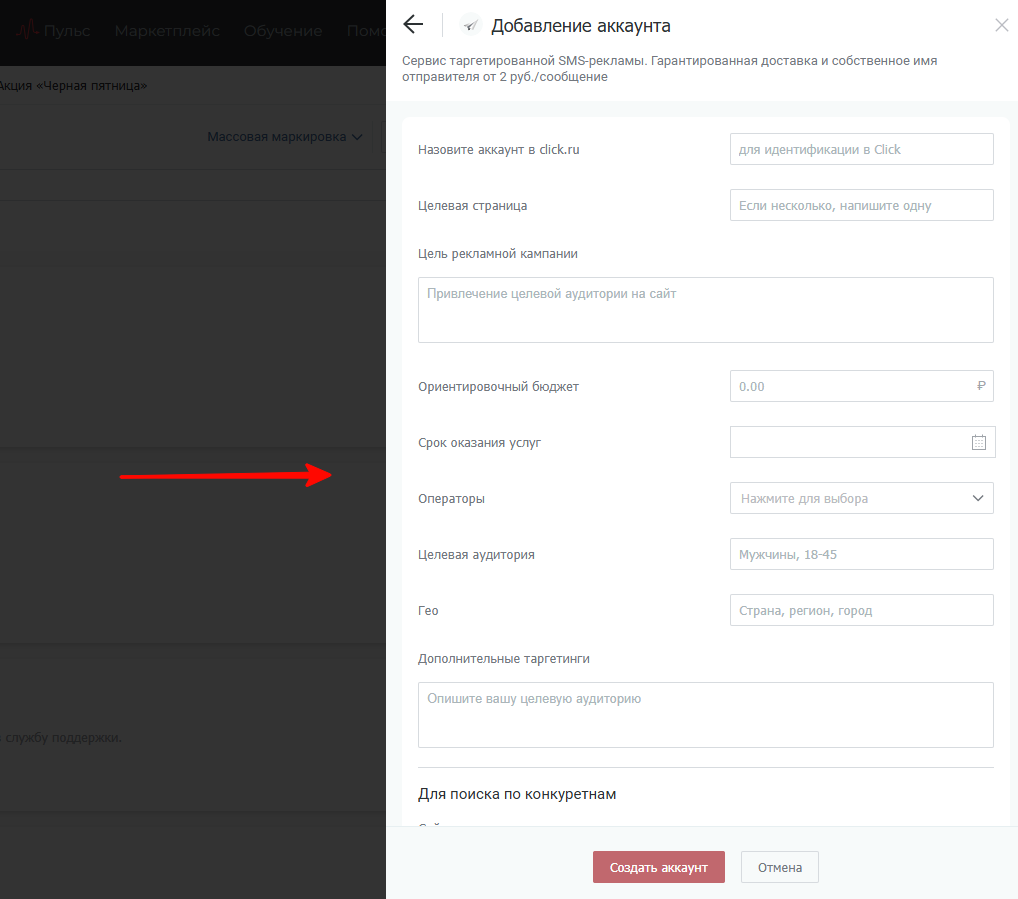Open the Массовая маркировка dropdown

pos(284,137)
